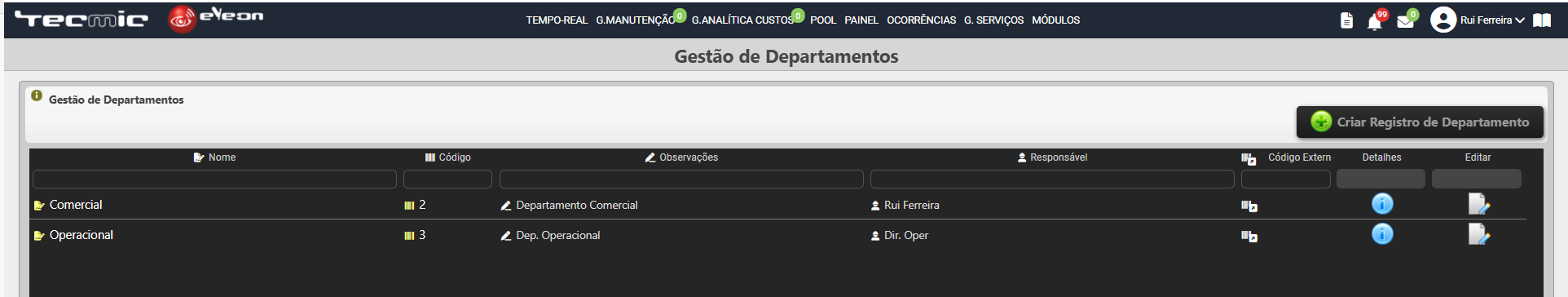The width and height of the screenshot is (1568, 297).
Task: Click code value 3 in Operacional row
Action: pyautogui.click(x=422, y=235)
